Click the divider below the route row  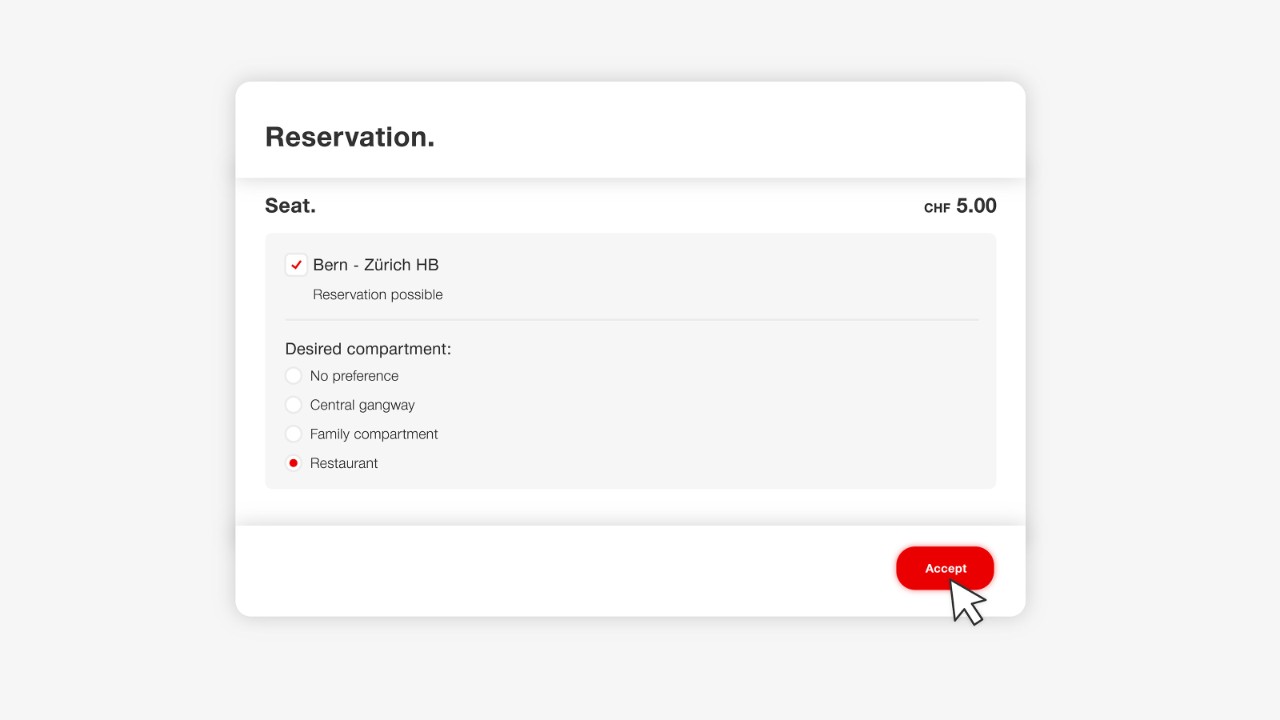point(630,318)
